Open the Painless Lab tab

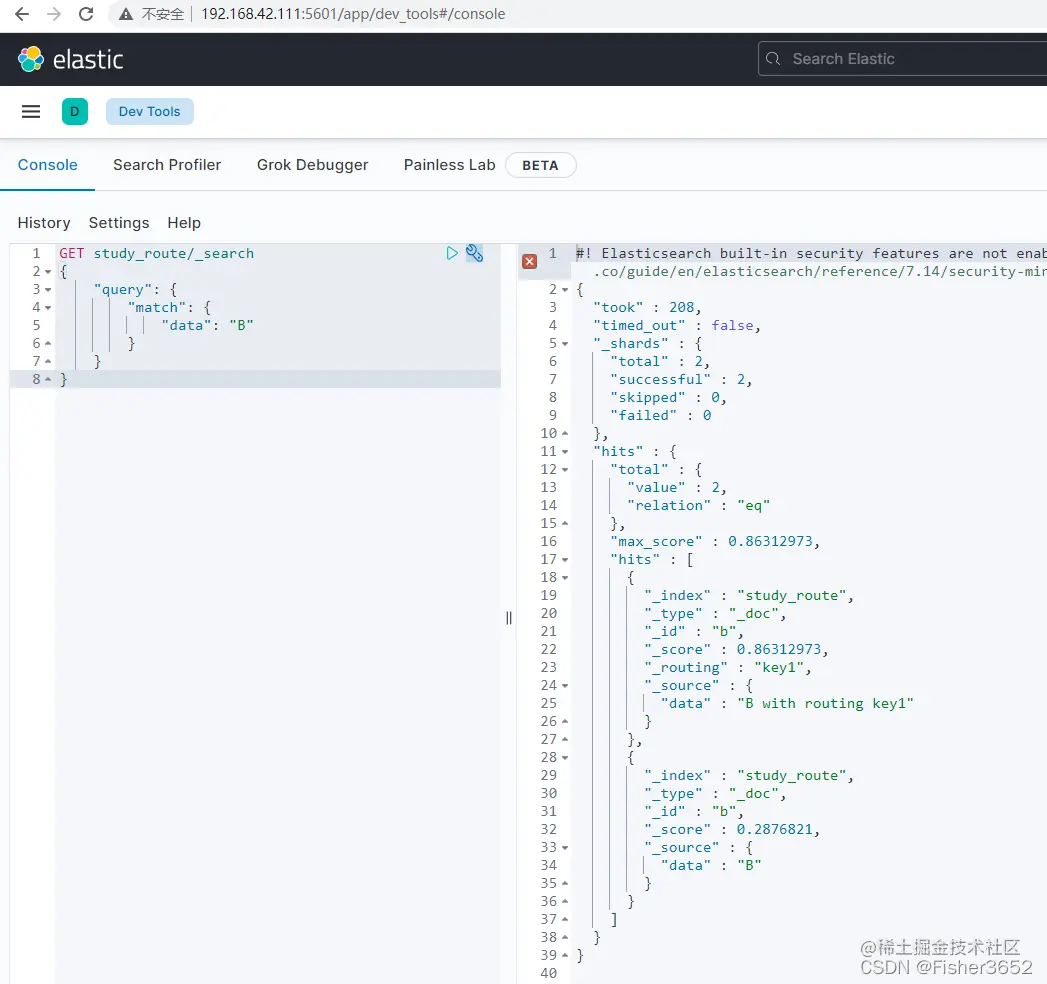point(449,165)
